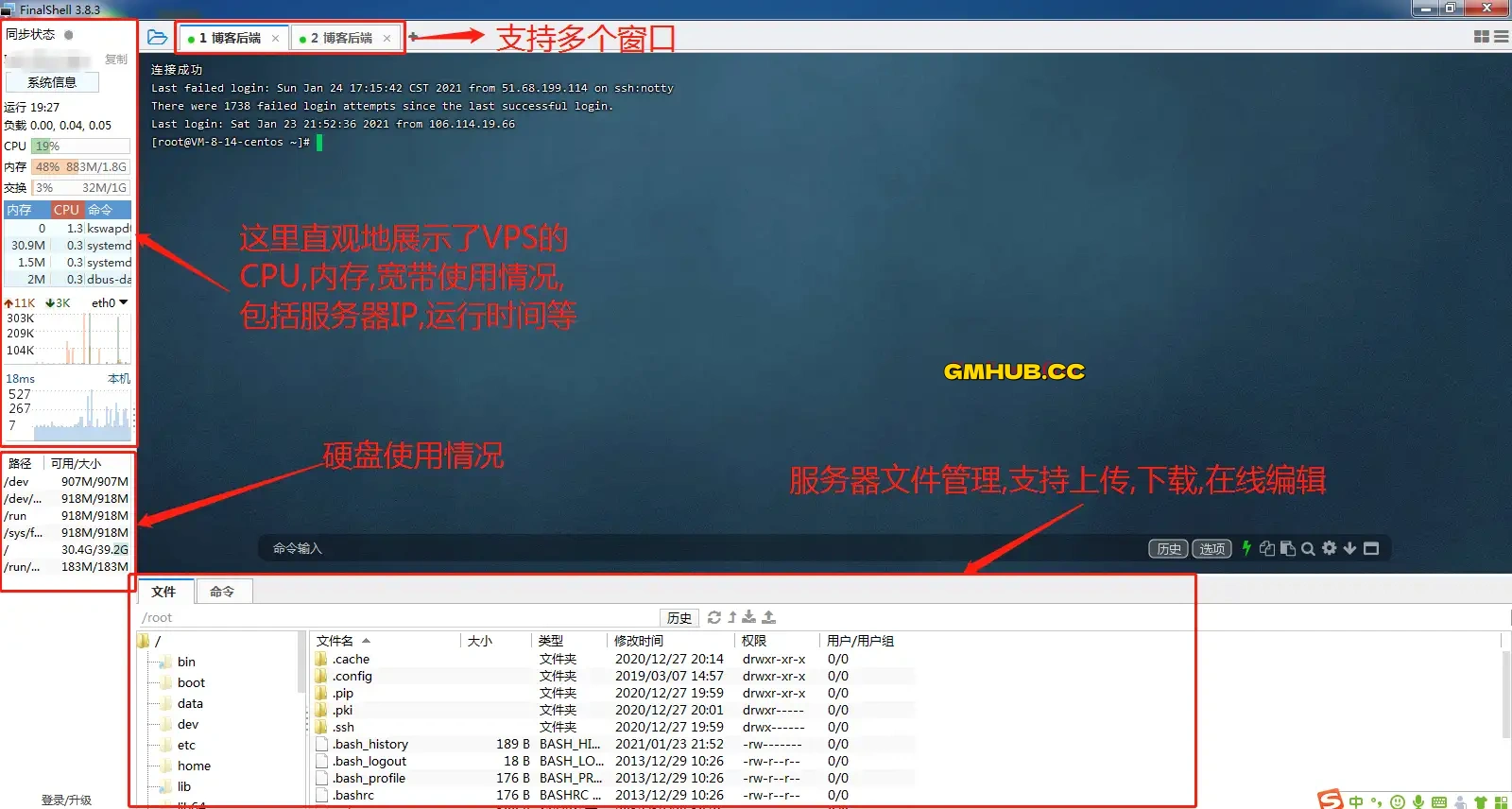Click the paste icon in command bar
Screen dimensions: 1512x809
point(1287,548)
